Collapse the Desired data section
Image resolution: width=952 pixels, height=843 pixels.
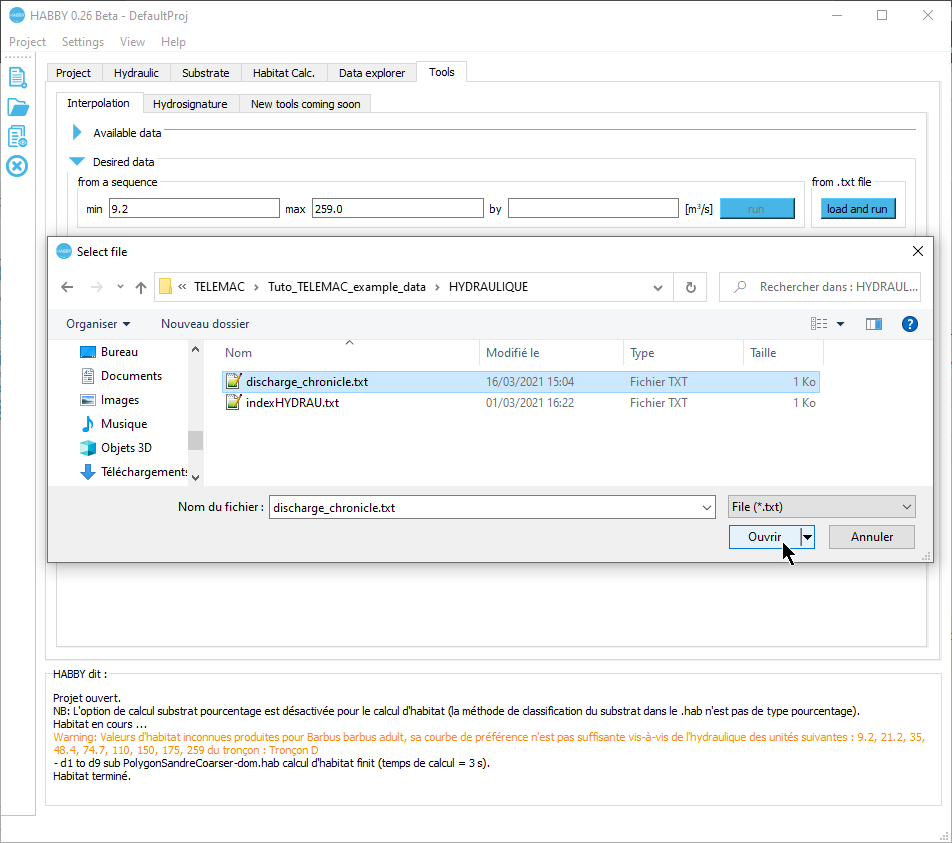pyautogui.click(x=77, y=161)
